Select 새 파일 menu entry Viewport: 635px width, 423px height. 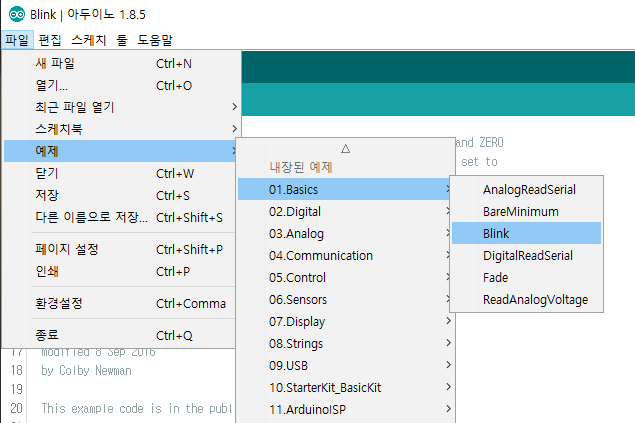point(119,63)
